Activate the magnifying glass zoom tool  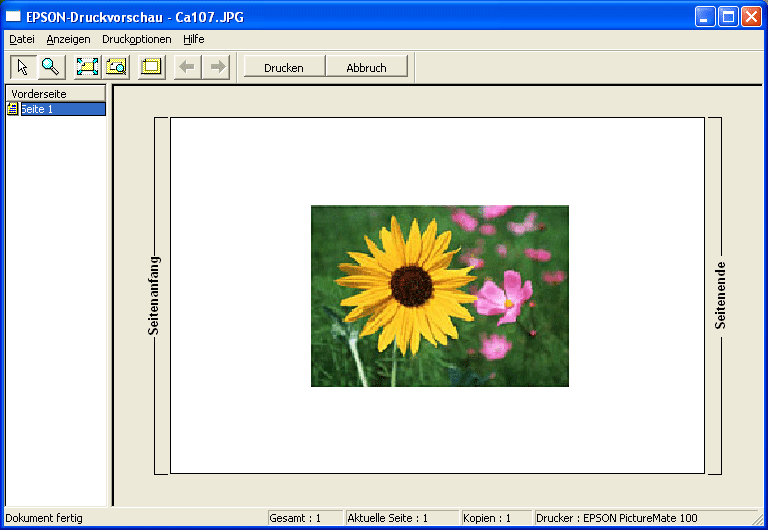point(50,67)
